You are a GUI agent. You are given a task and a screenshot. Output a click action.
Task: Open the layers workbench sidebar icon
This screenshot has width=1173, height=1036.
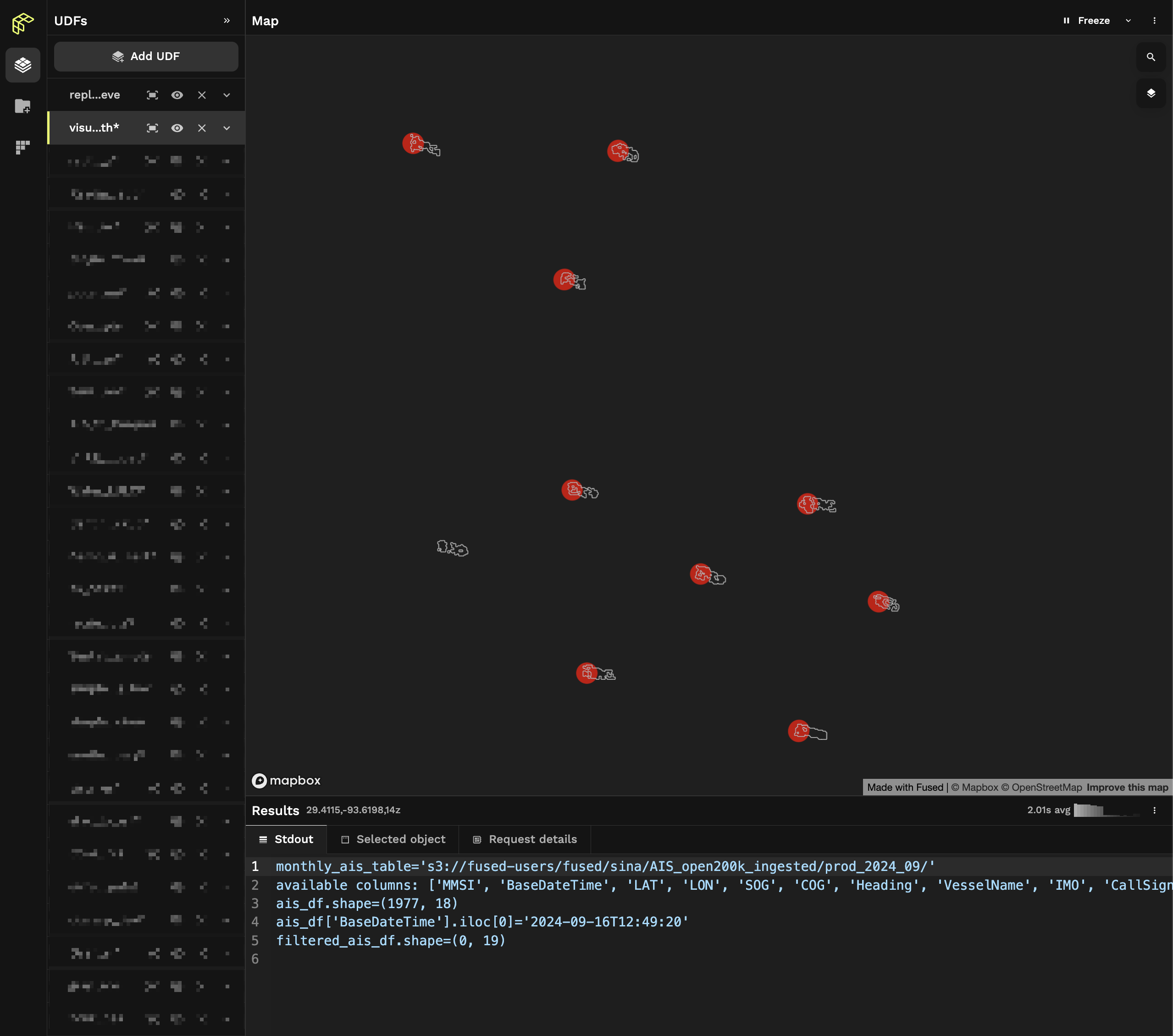click(23, 65)
